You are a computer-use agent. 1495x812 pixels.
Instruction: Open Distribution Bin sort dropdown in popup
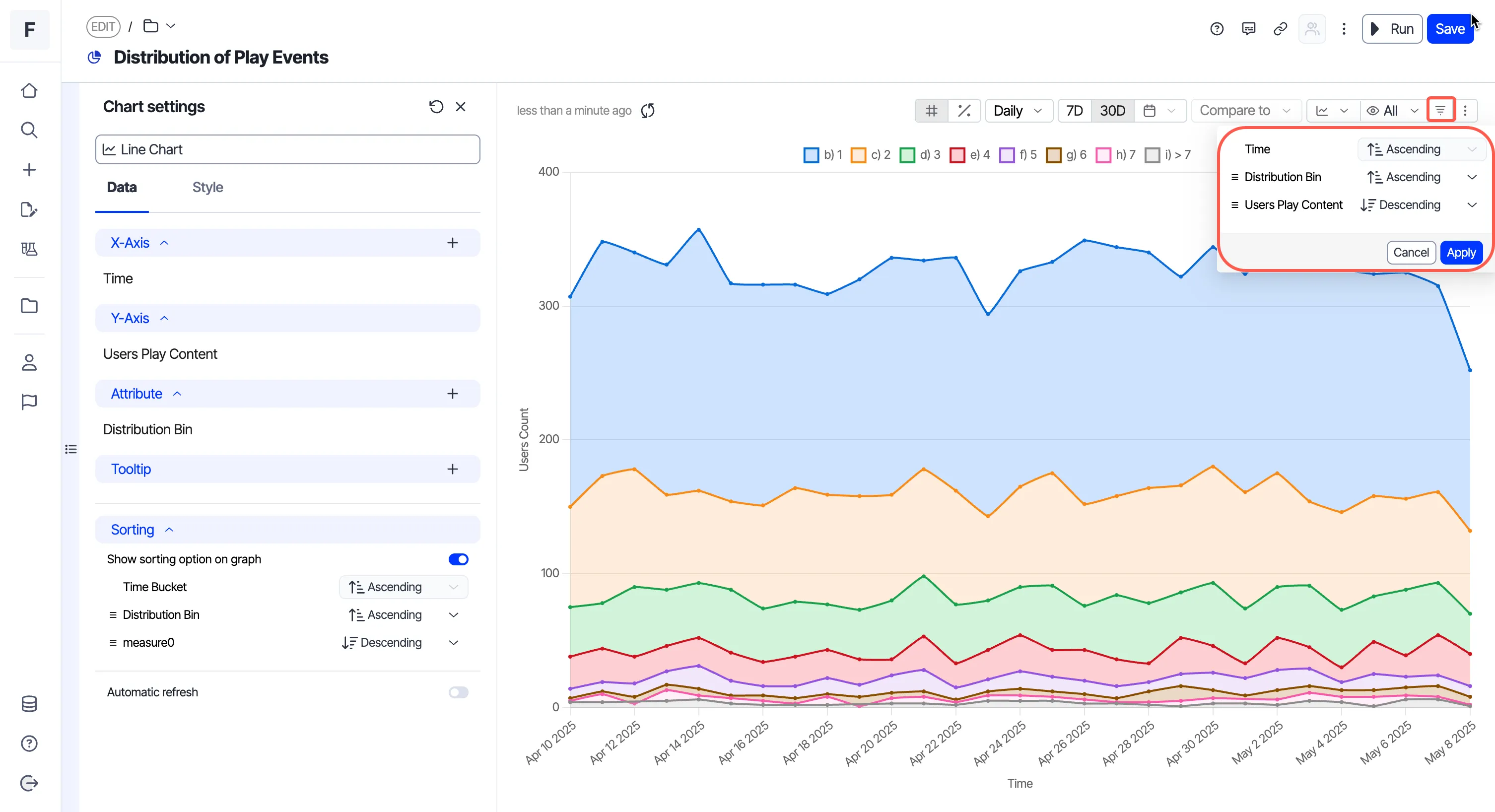point(1422,177)
